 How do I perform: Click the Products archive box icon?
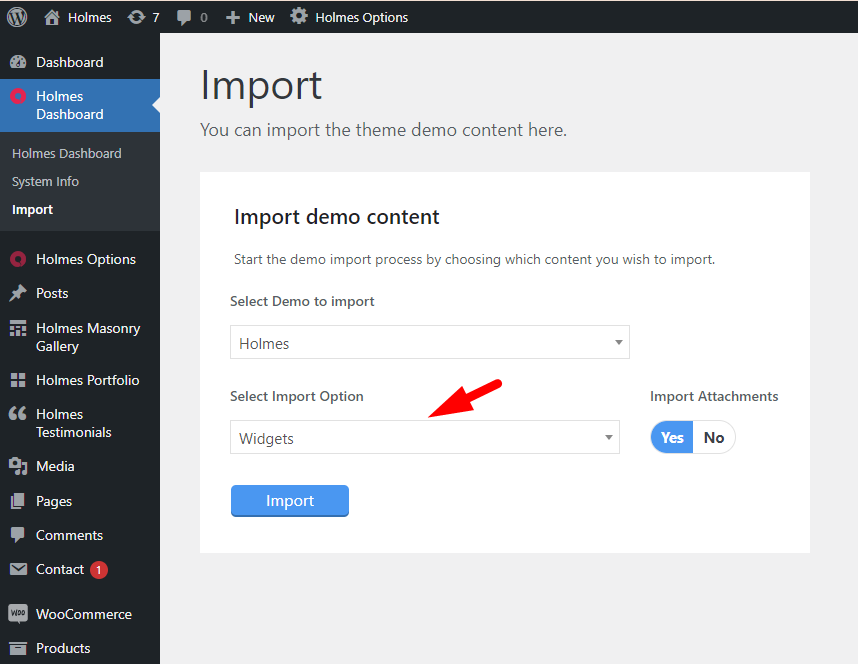[x=18, y=649]
